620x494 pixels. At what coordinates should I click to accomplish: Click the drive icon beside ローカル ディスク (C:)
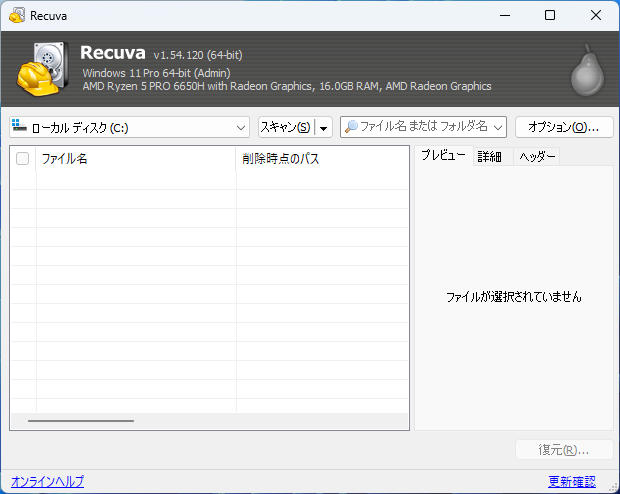(x=19, y=126)
